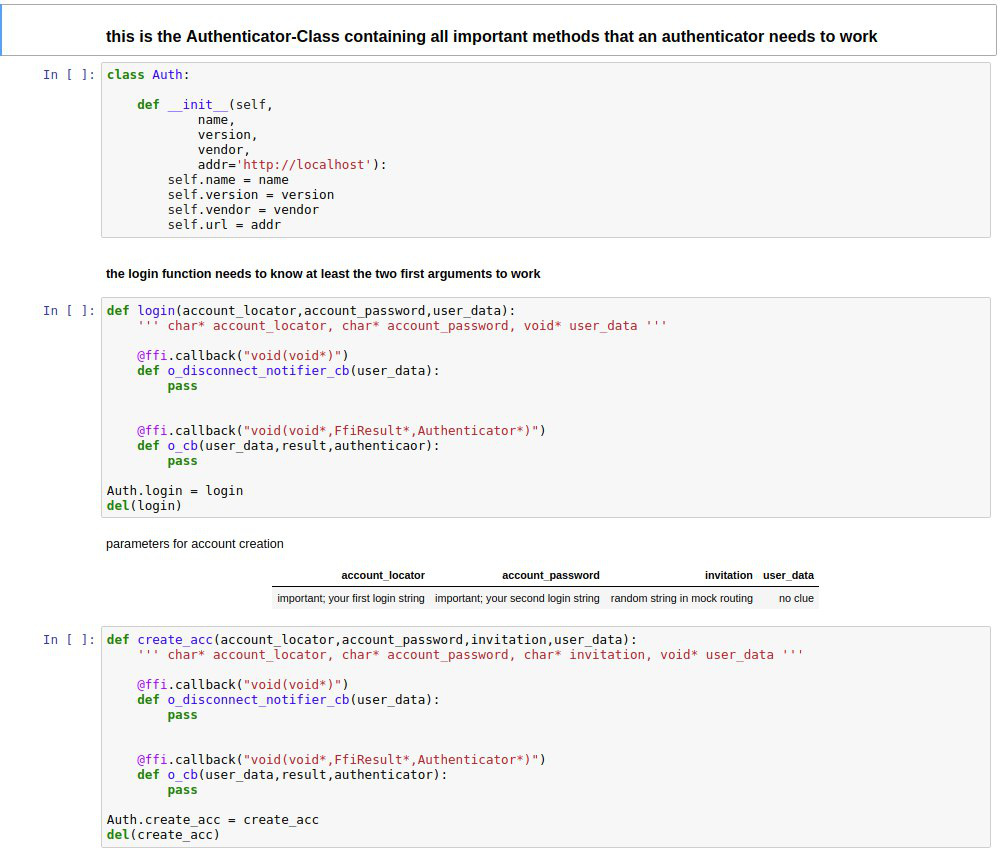The width and height of the screenshot is (1008, 849).
Task: Click the 'random string in mock routing' table cell
Action: [x=682, y=598]
